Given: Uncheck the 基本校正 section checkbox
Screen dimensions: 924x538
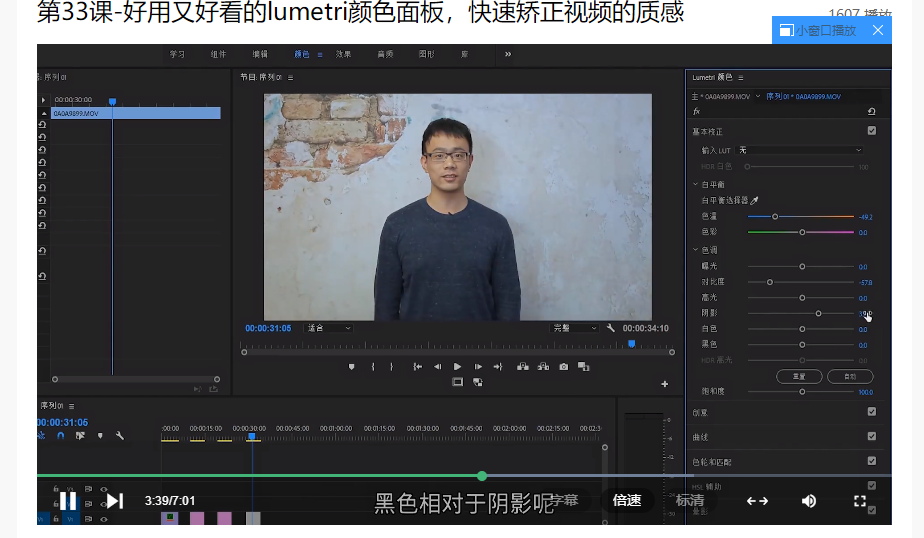Looking at the screenshot, I should coord(871,131).
